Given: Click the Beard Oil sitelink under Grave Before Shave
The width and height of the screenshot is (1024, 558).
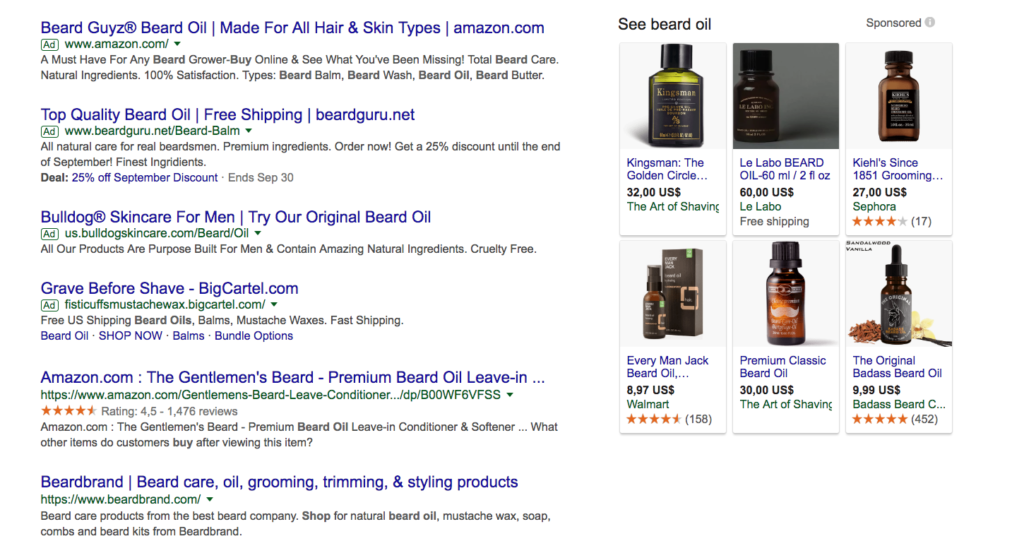Looking at the screenshot, I should [x=64, y=336].
